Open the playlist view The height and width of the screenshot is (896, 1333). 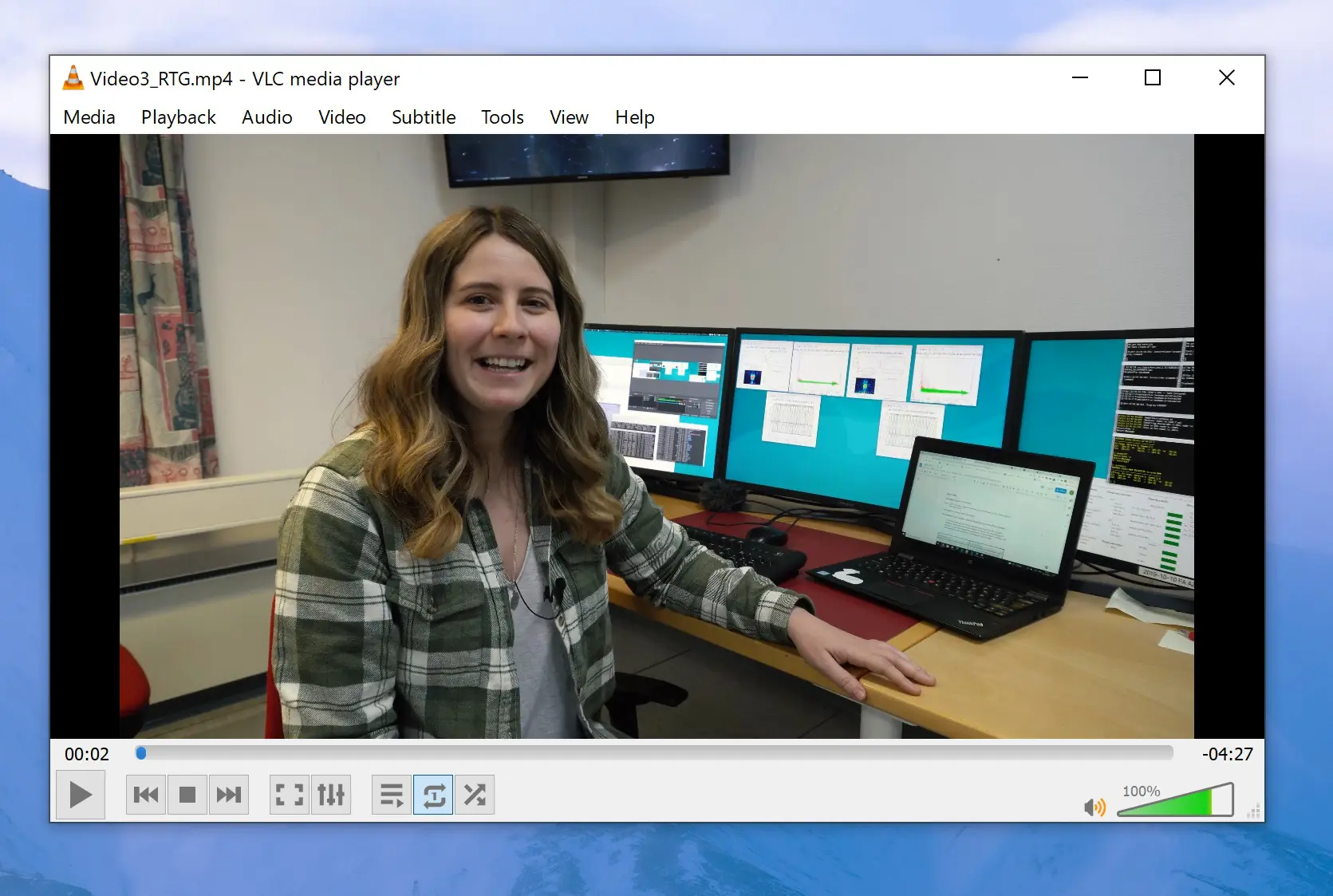(x=392, y=795)
